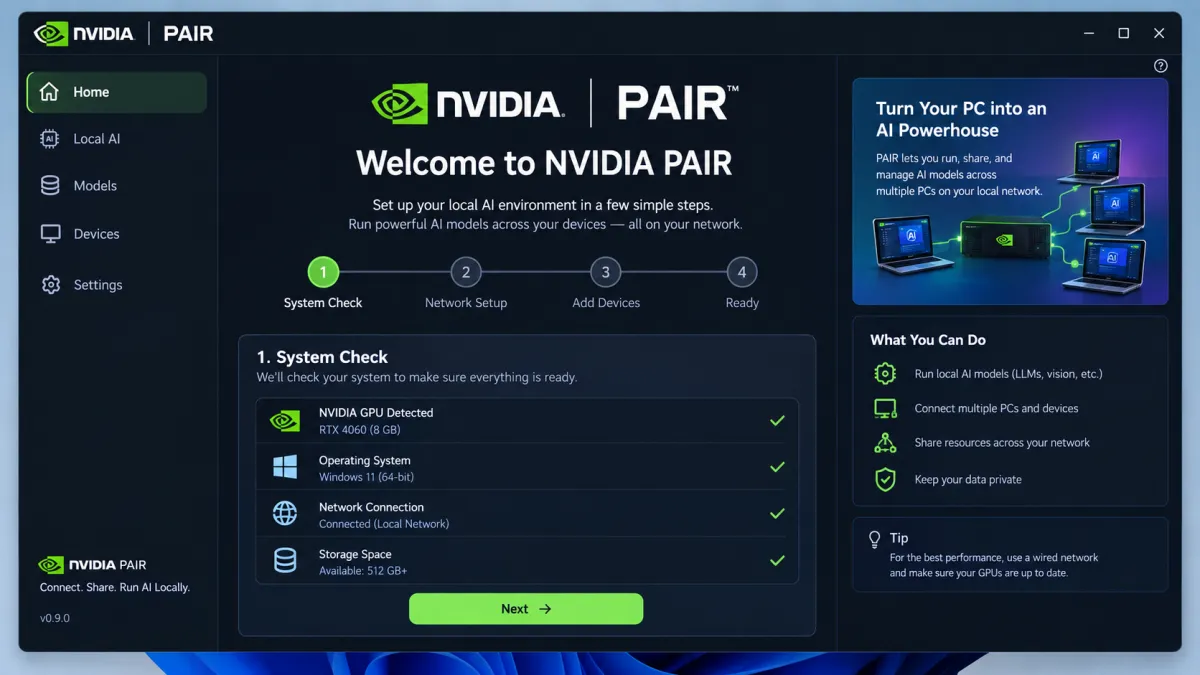This screenshot has height=675, width=1200.
Task: Click the Home house icon
Action: click(x=49, y=92)
